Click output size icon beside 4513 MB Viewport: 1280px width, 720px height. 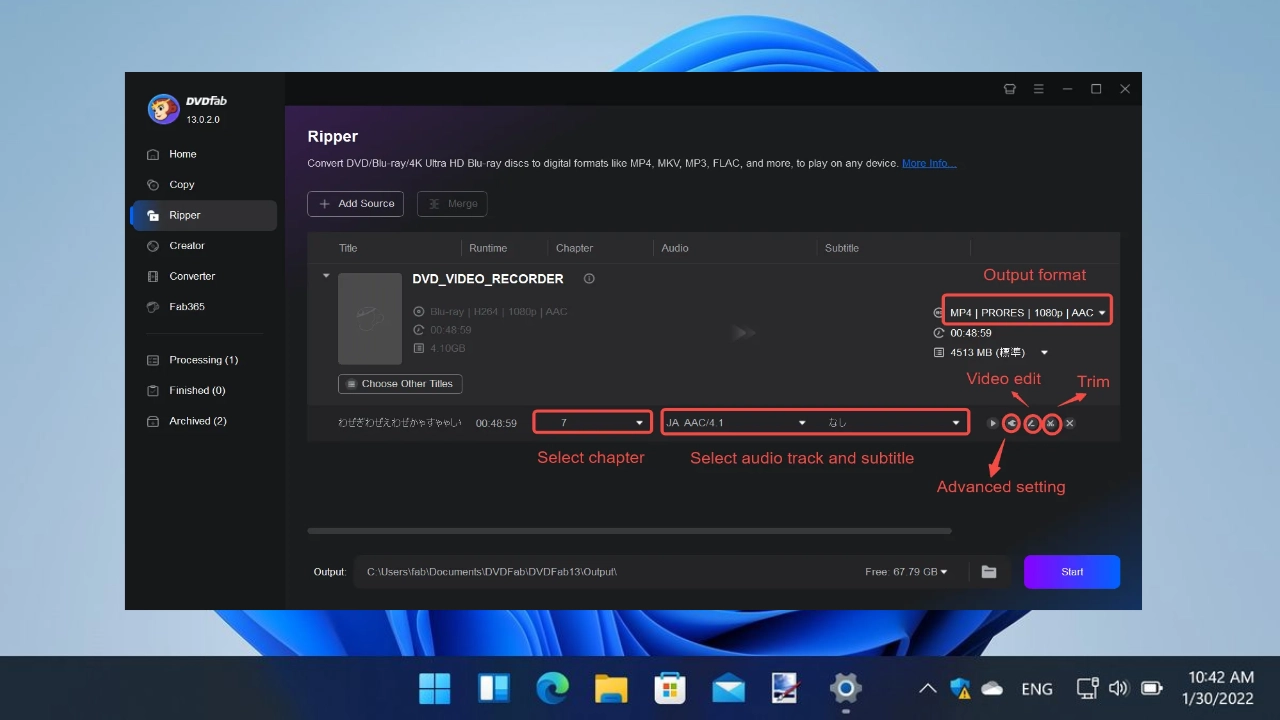point(939,353)
